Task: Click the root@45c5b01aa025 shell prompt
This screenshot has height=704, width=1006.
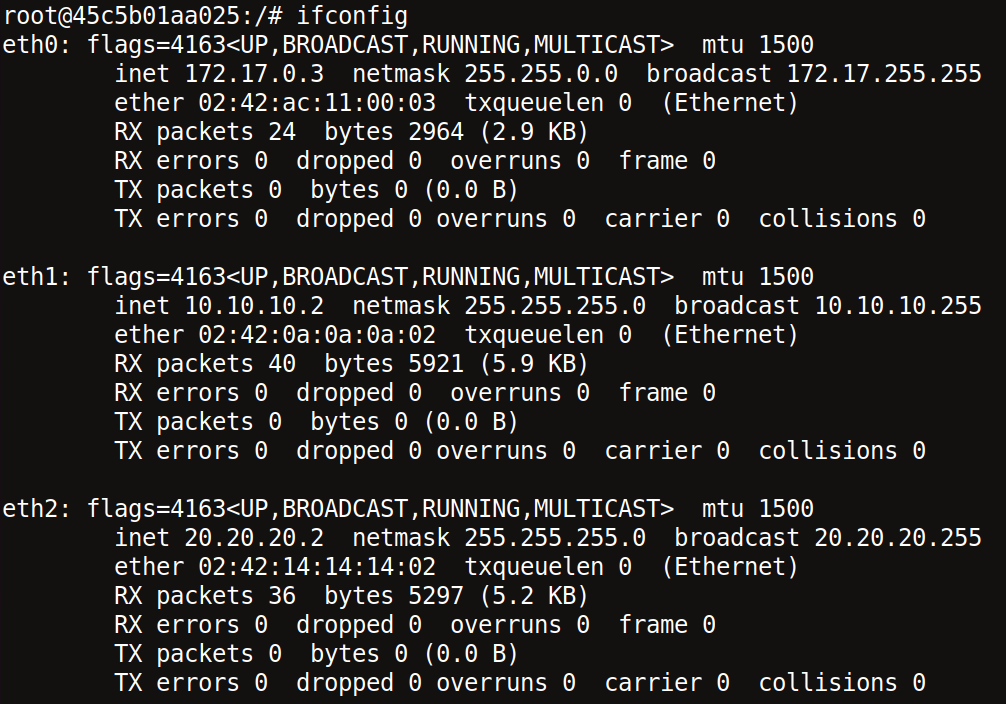Action: [142, 16]
